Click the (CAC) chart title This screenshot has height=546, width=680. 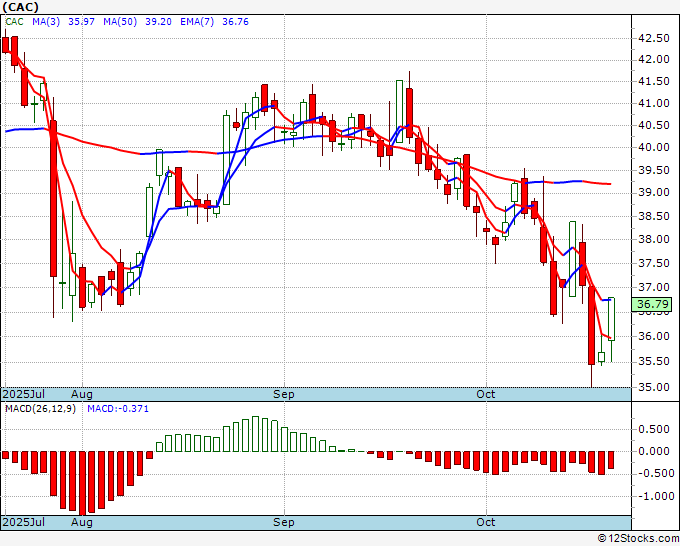[21, 7]
